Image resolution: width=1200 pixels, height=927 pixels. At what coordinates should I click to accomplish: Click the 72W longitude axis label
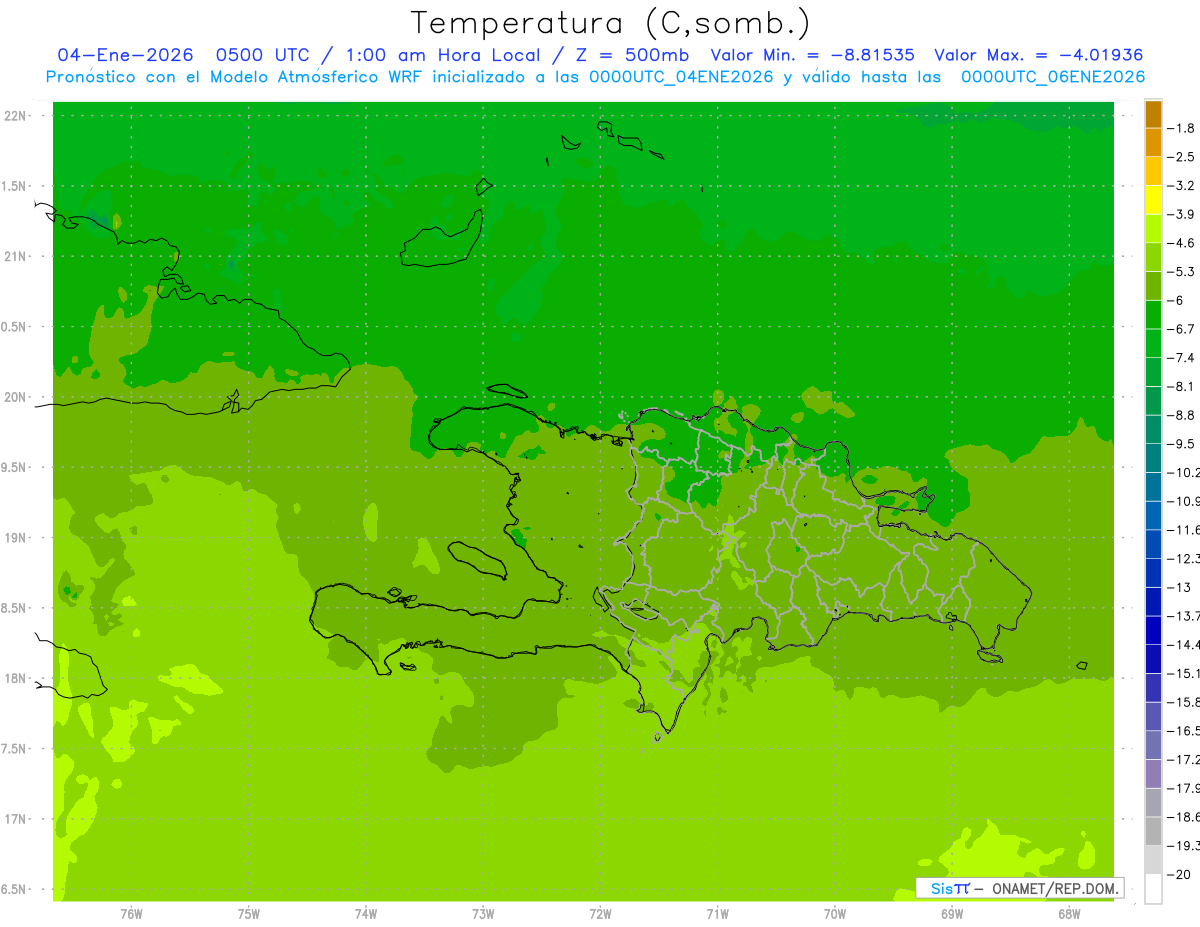600,914
